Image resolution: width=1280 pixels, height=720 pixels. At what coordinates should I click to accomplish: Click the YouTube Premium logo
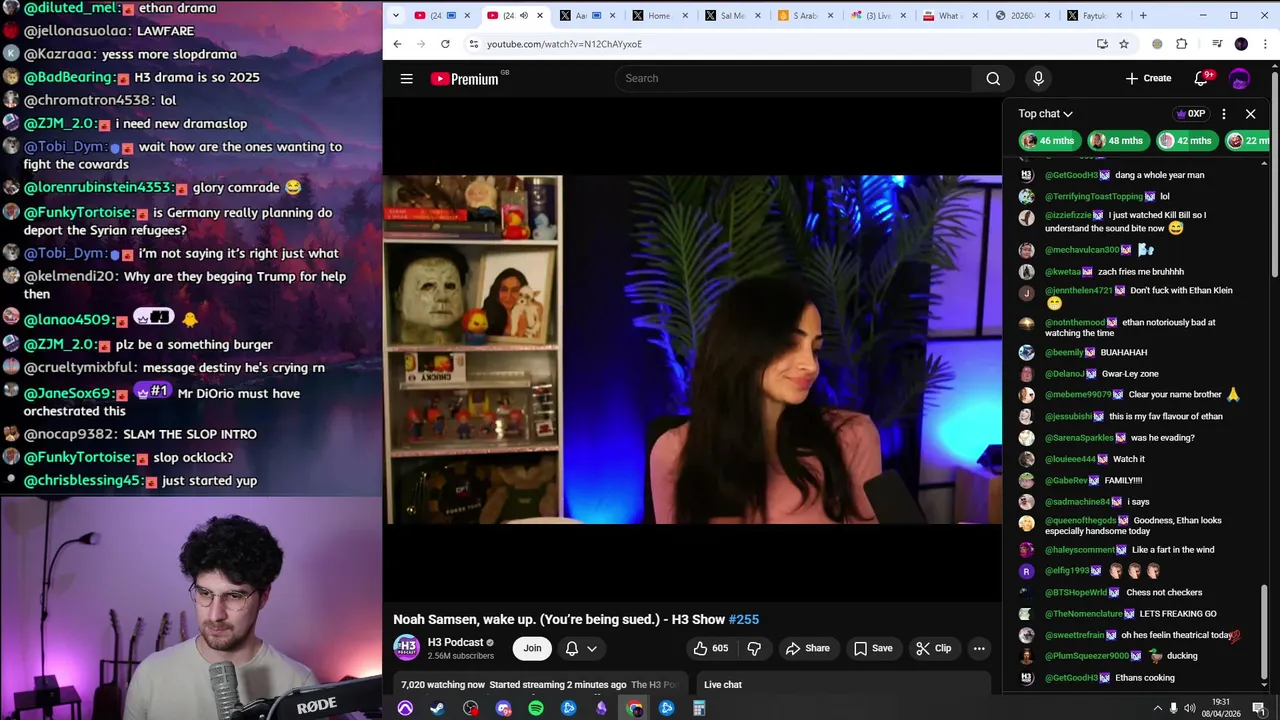pos(465,79)
